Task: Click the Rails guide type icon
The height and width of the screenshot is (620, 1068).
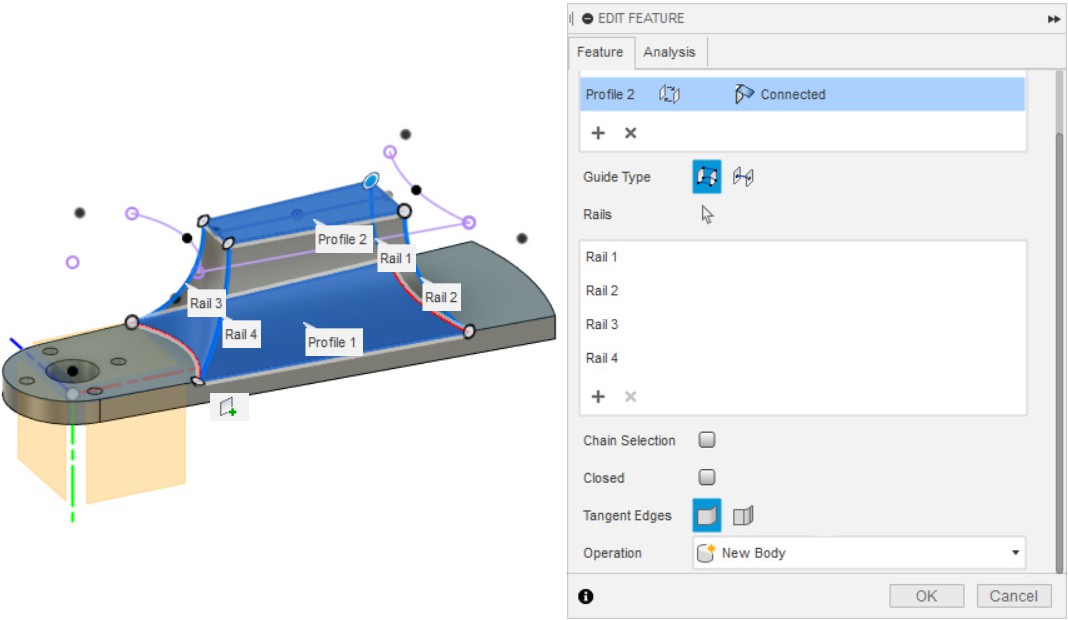Action: coord(706,177)
